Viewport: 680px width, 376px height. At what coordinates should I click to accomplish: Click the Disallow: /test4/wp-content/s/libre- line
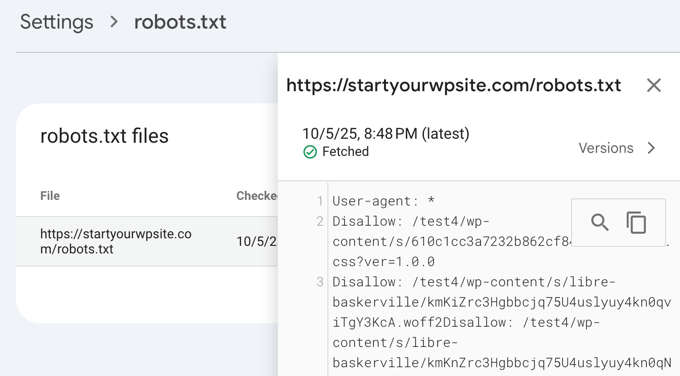474,282
